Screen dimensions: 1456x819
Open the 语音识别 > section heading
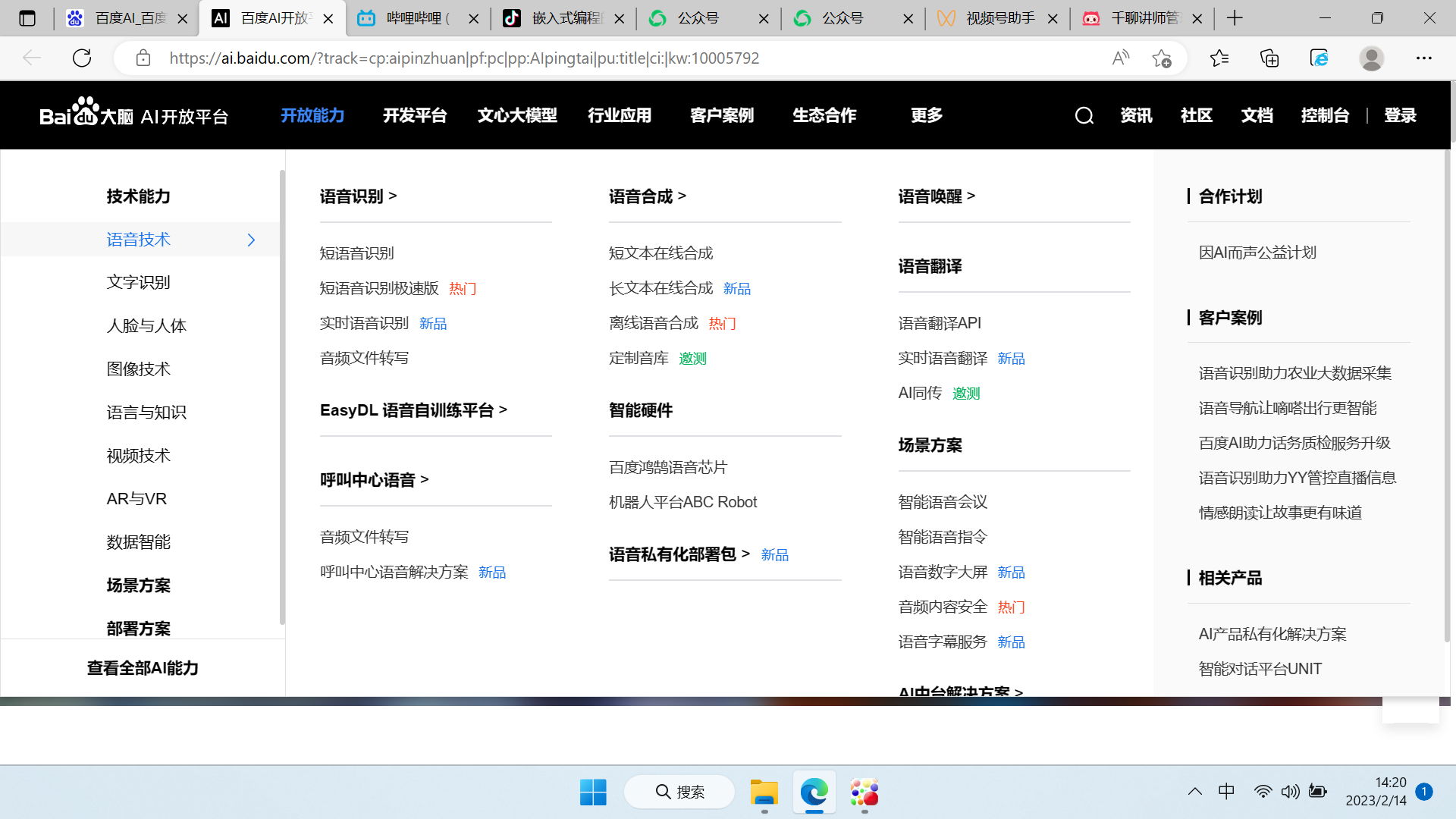pyautogui.click(x=358, y=196)
